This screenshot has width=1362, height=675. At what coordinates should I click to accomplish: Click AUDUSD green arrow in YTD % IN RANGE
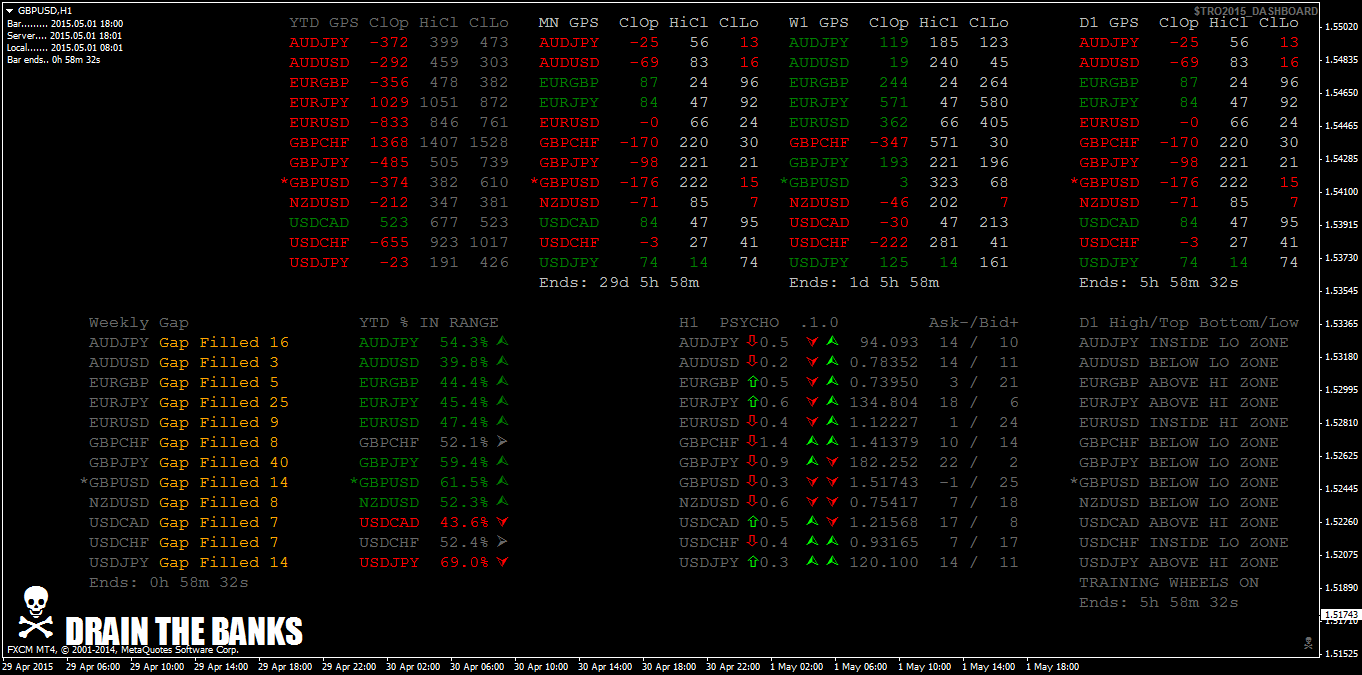click(502, 362)
